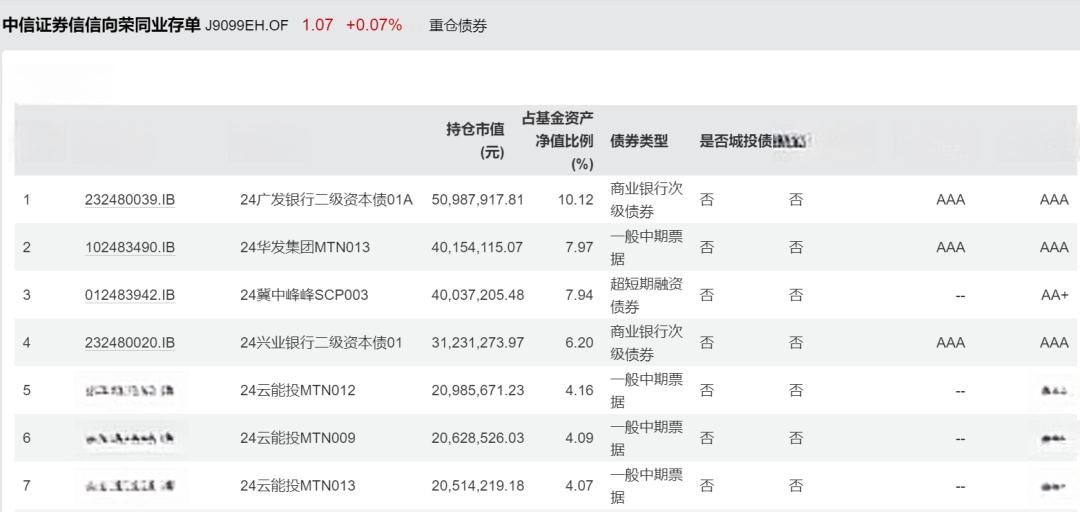Image resolution: width=1080 pixels, height=512 pixels.
Task: Click the 10.12 percentage cell
Action: [x=576, y=200]
